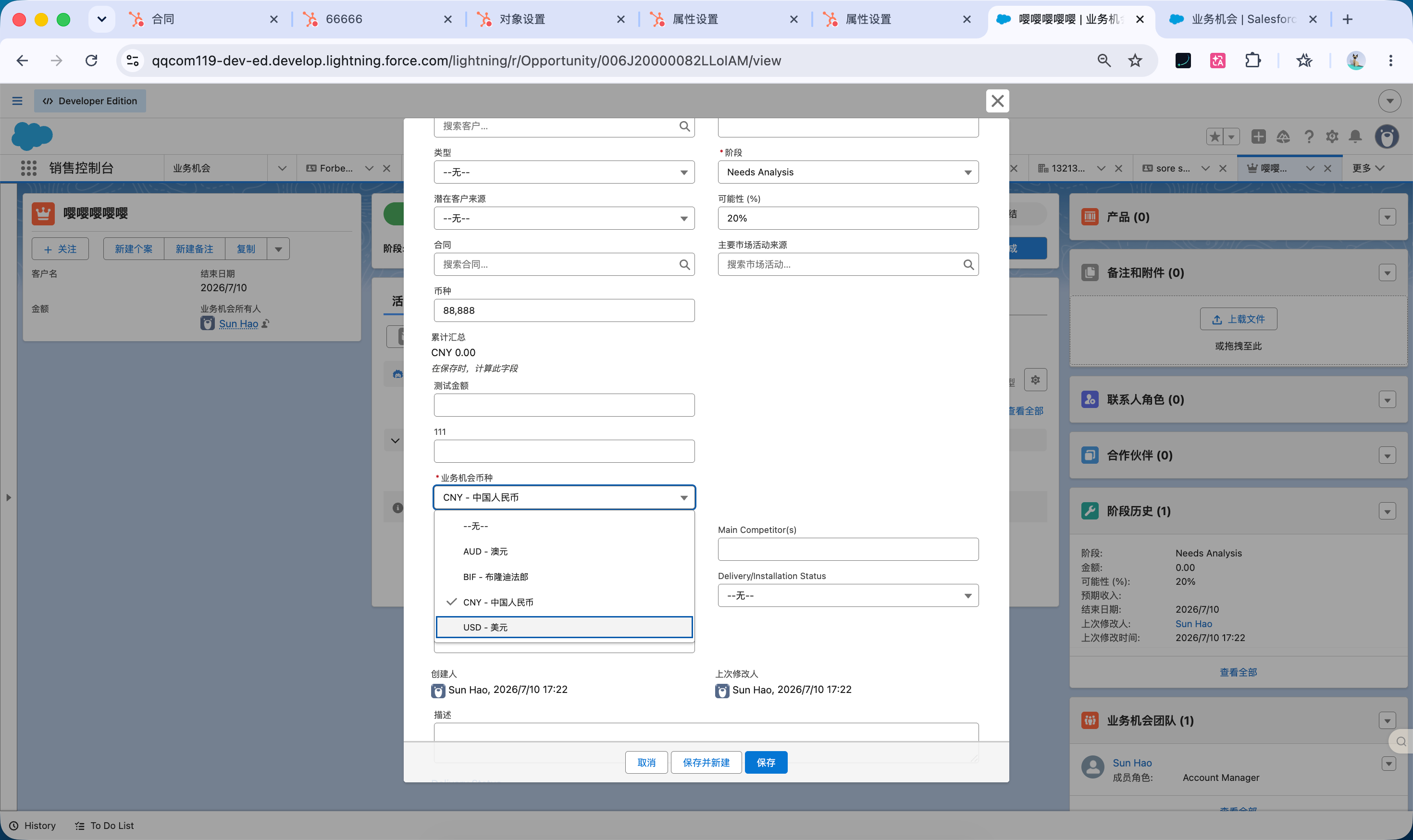
Task: Click the App Launcher grid icon
Action: click(x=28, y=168)
